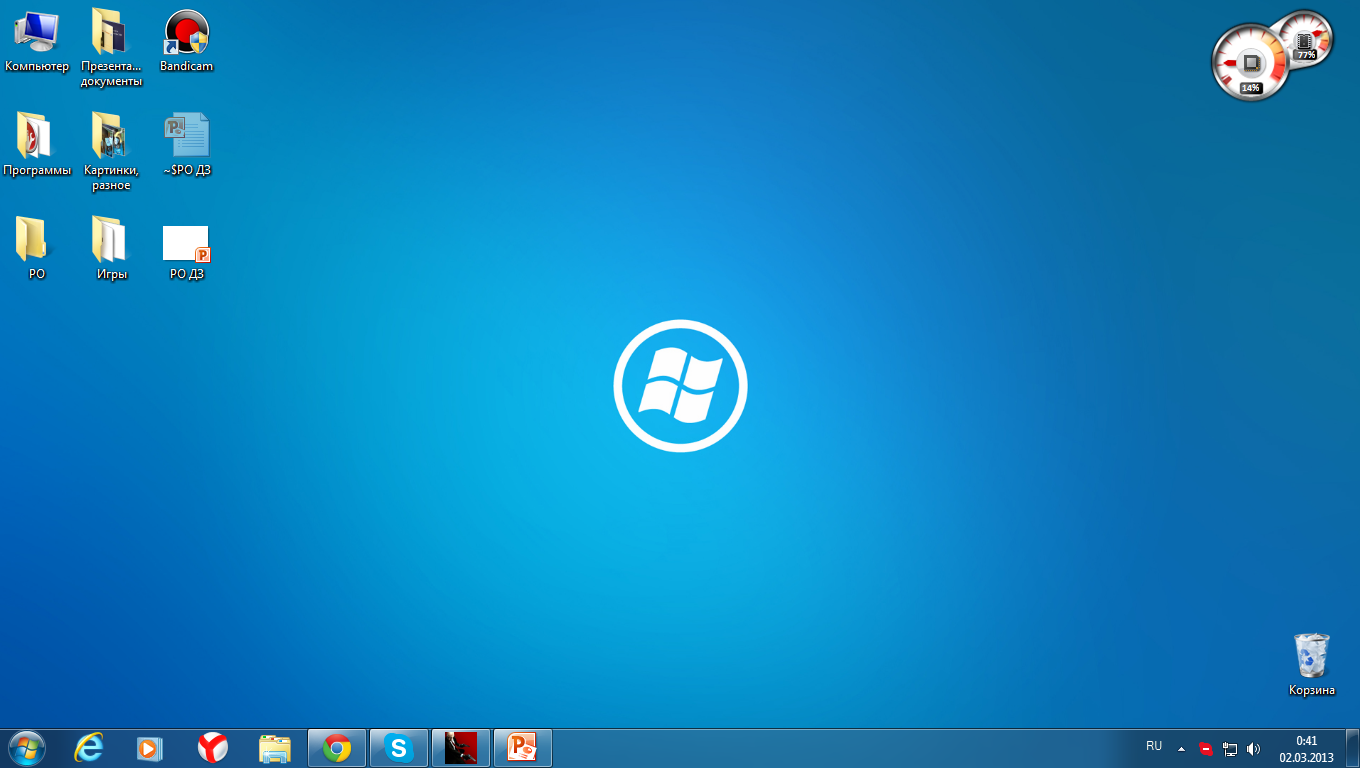Launch Windows Media Player from taskbar

pyautogui.click(x=150, y=747)
